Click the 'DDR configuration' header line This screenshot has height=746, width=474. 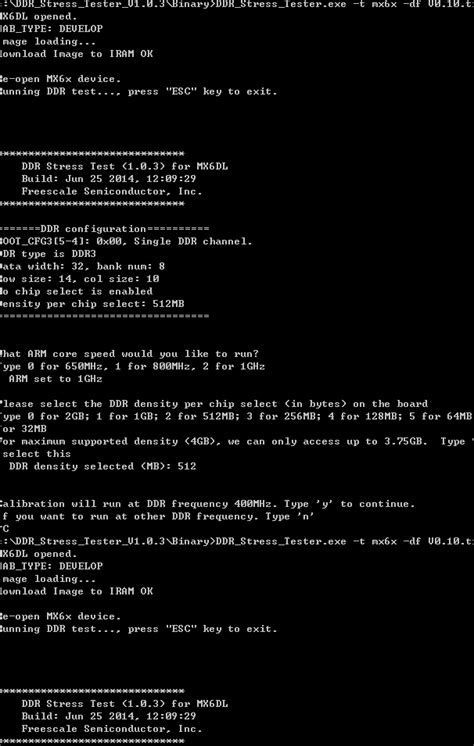104,229
